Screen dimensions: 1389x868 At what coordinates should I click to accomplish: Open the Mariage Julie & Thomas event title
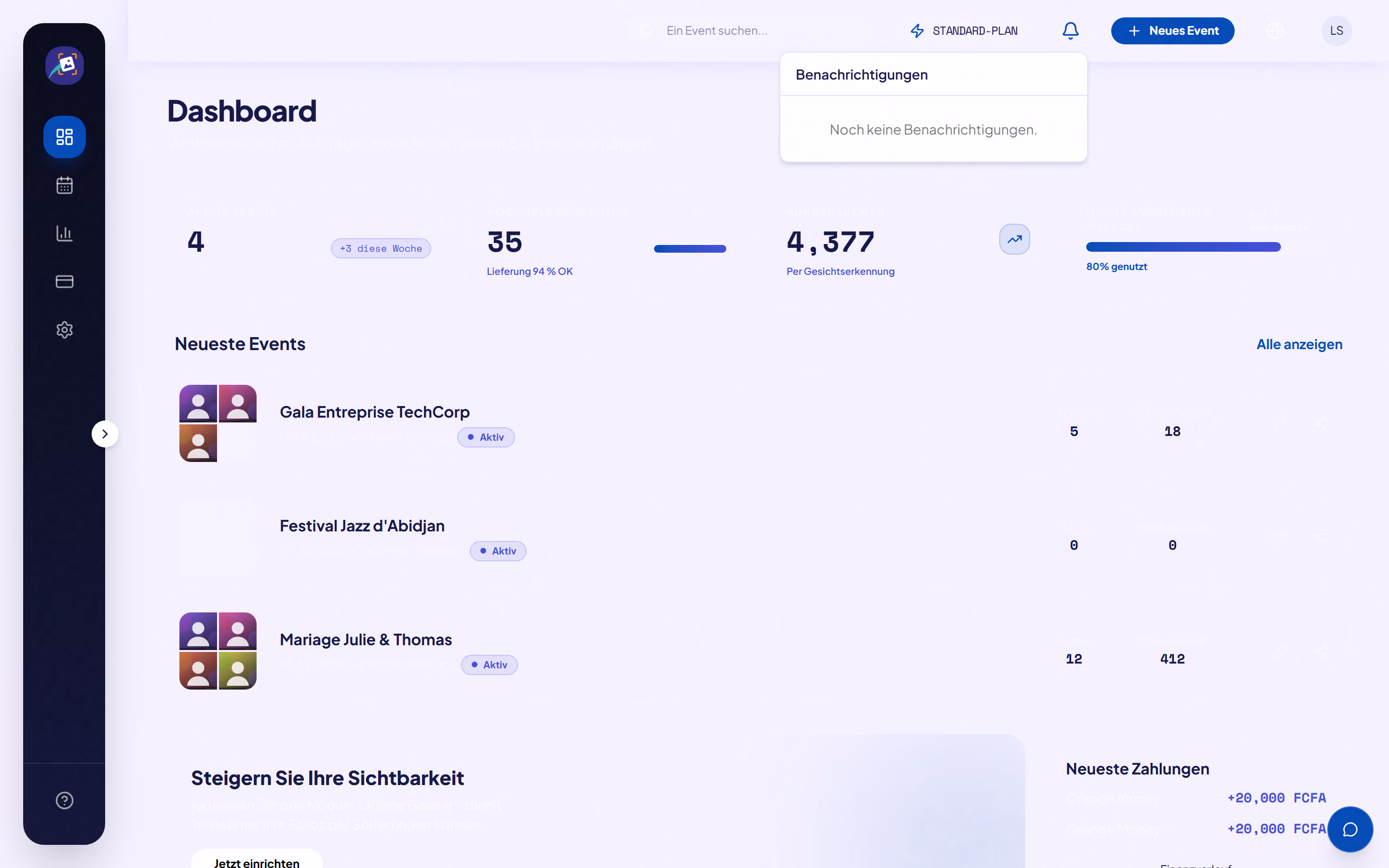366,639
